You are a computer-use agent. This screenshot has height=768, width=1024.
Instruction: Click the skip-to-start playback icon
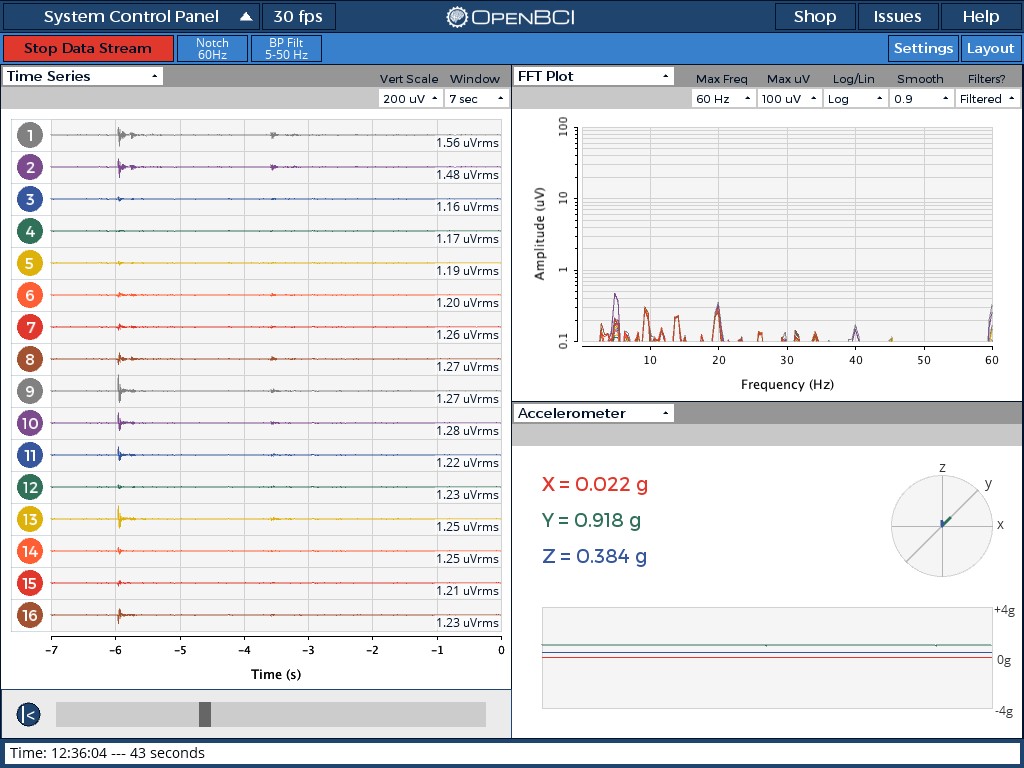click(28, 714)
